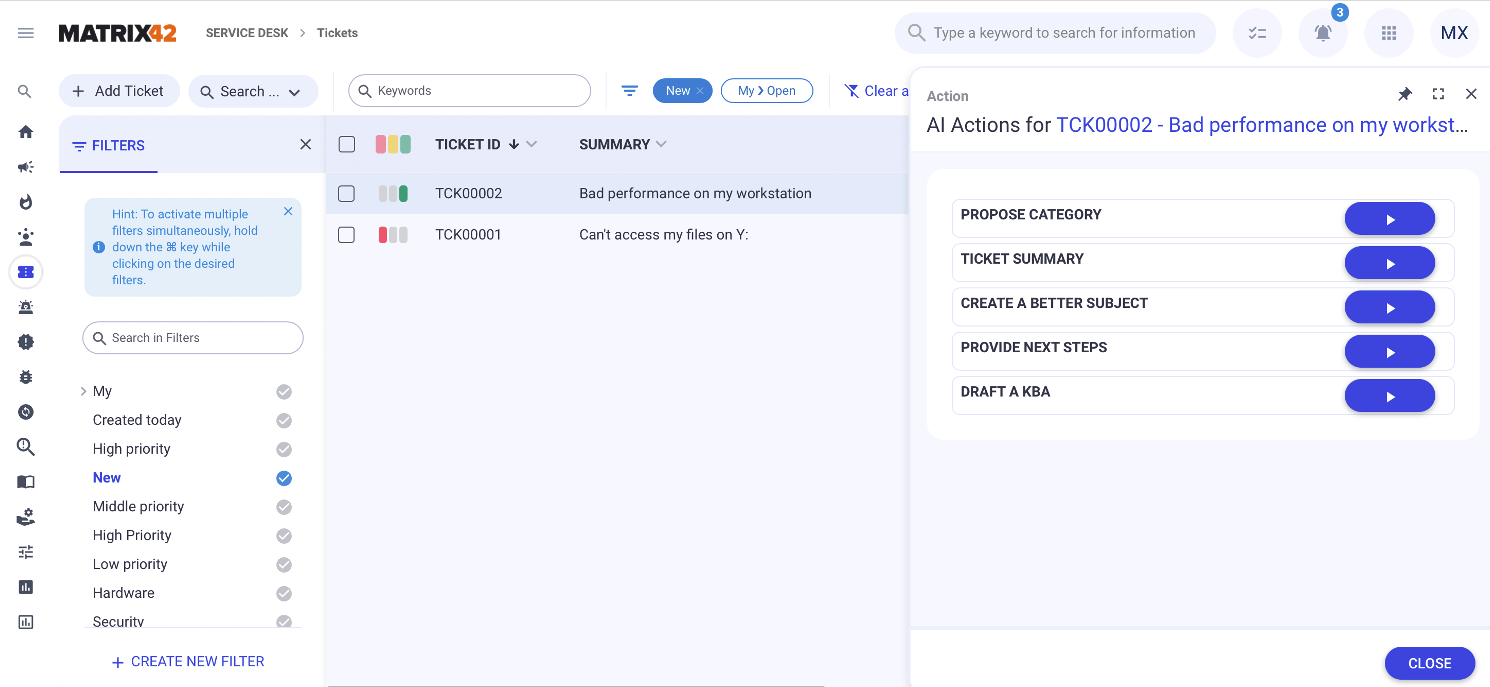Image resolution: width=1490 pixels, height=687 pixels.
Task: Switch to the Filters tab
Action: (108, 146)
